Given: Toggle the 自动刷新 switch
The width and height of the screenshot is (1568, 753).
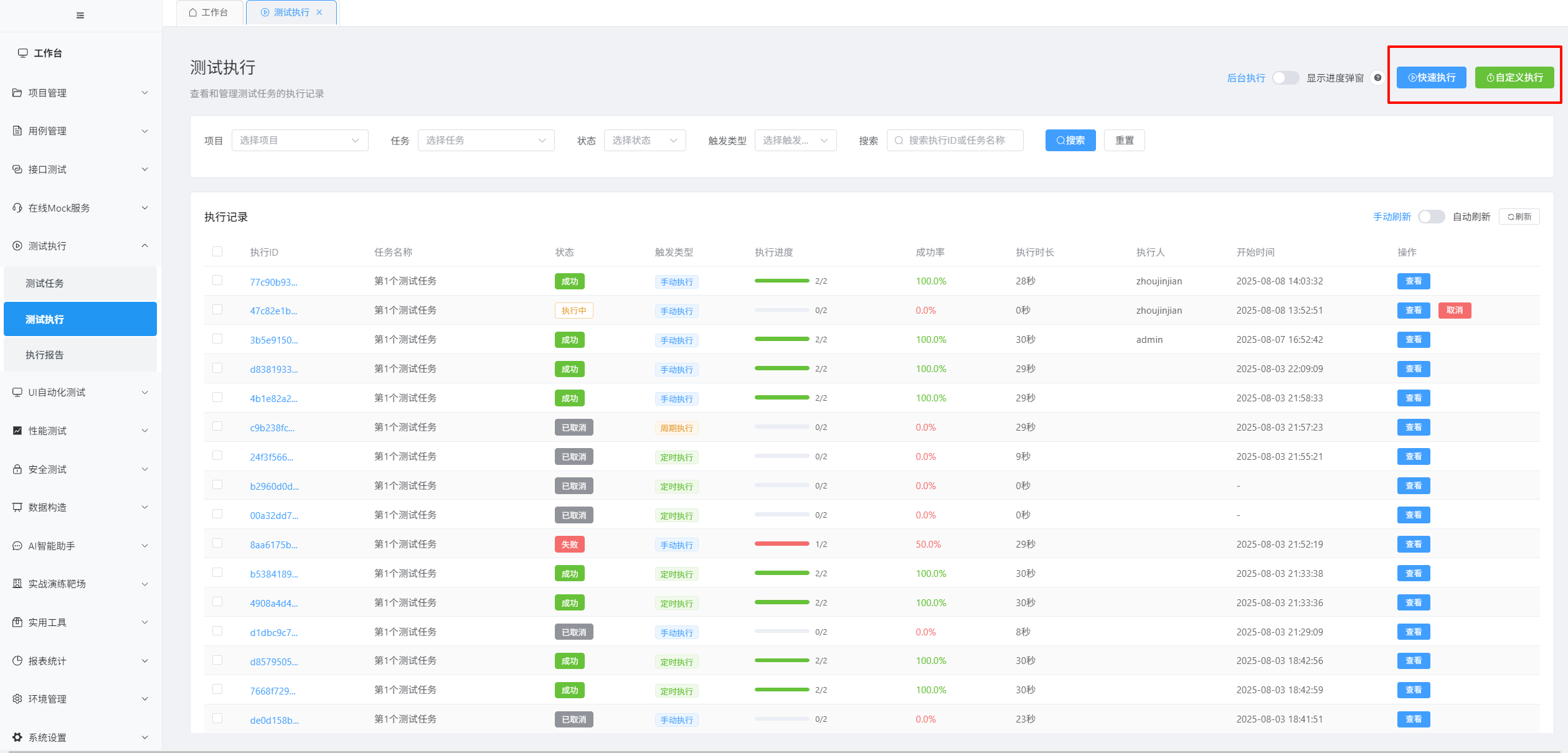Looking at the screenshot, I should (x=1431, y=217).
